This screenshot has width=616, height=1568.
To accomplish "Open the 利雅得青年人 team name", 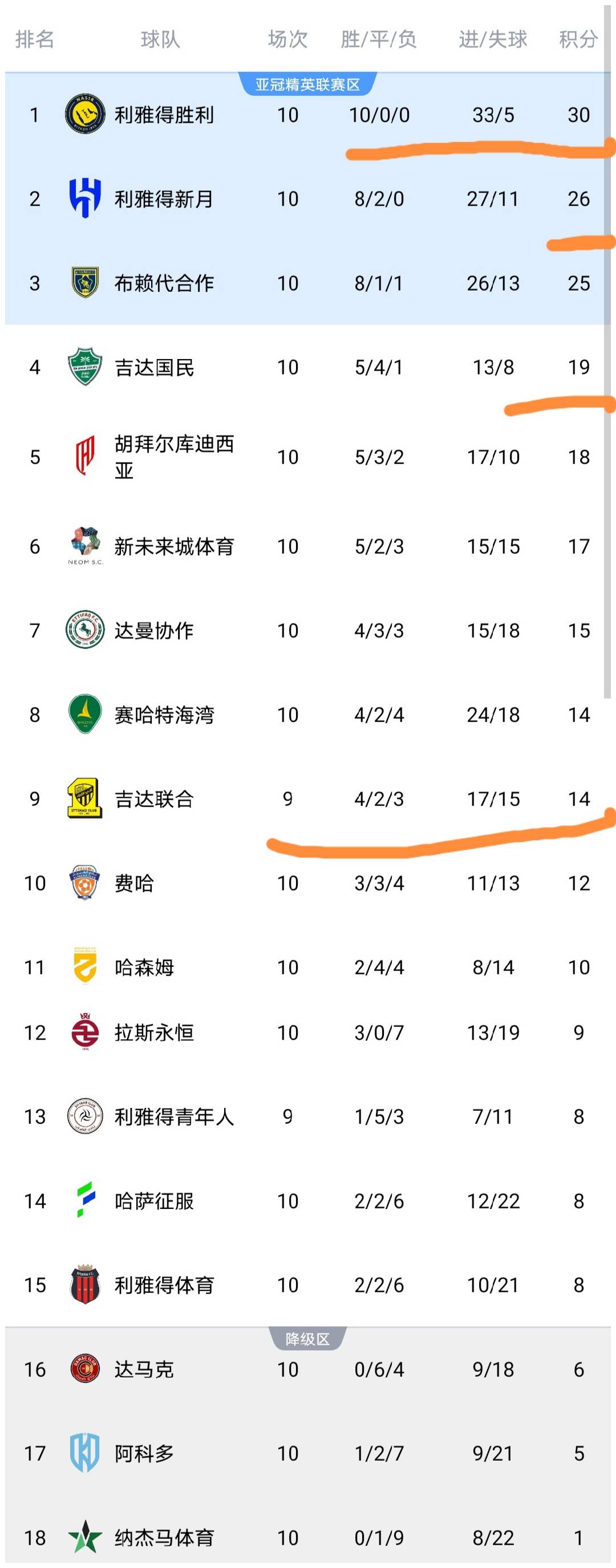I will click(x=174, y=1116).
